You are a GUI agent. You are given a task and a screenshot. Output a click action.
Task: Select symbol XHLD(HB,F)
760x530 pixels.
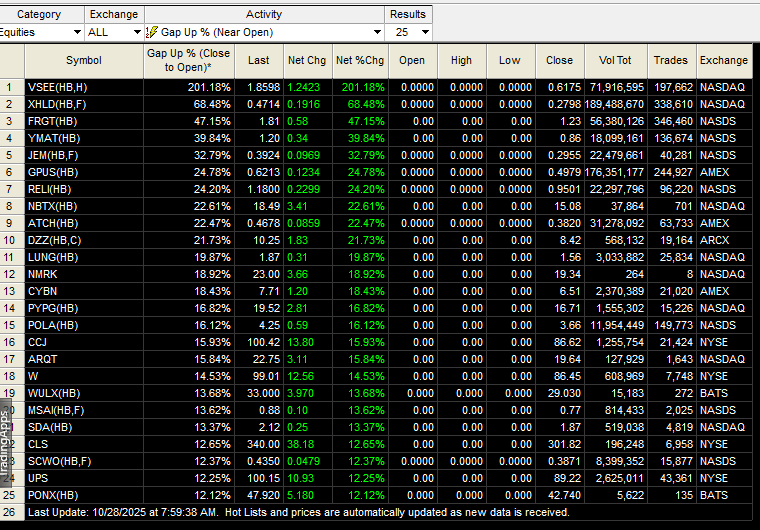(57, 104)
